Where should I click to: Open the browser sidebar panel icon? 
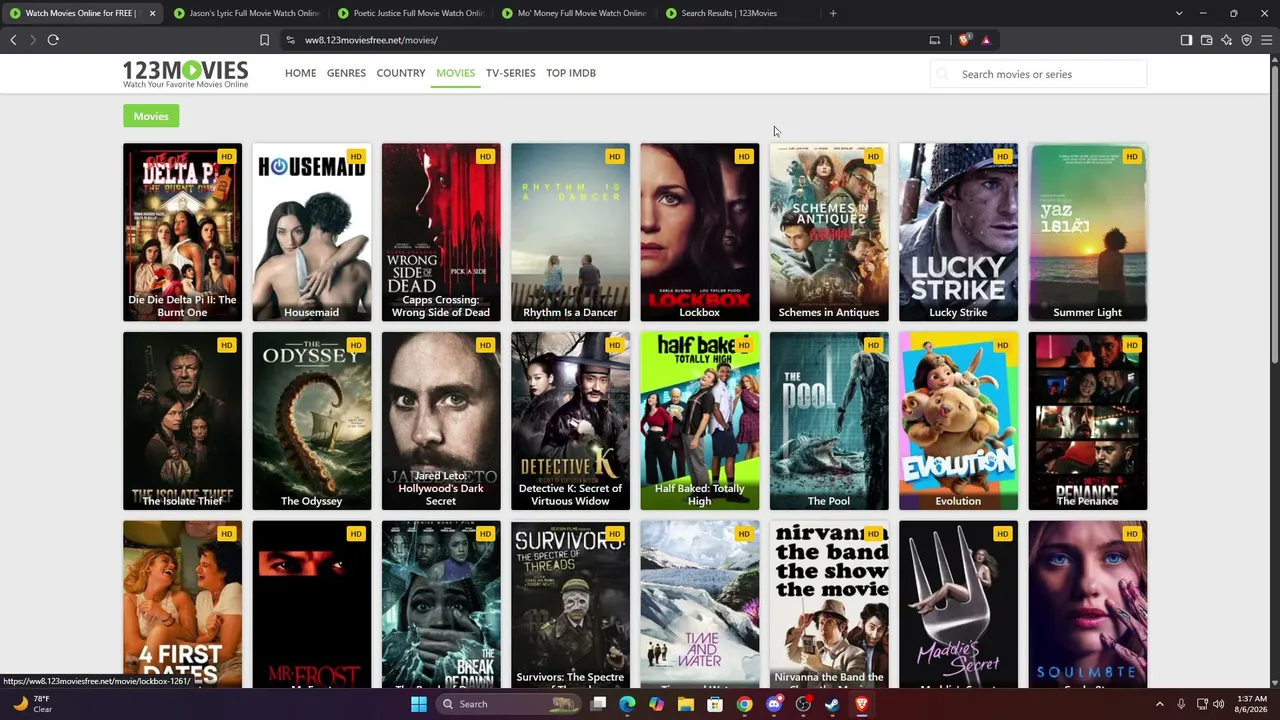pyautogui.click(x=1186, y=40)
